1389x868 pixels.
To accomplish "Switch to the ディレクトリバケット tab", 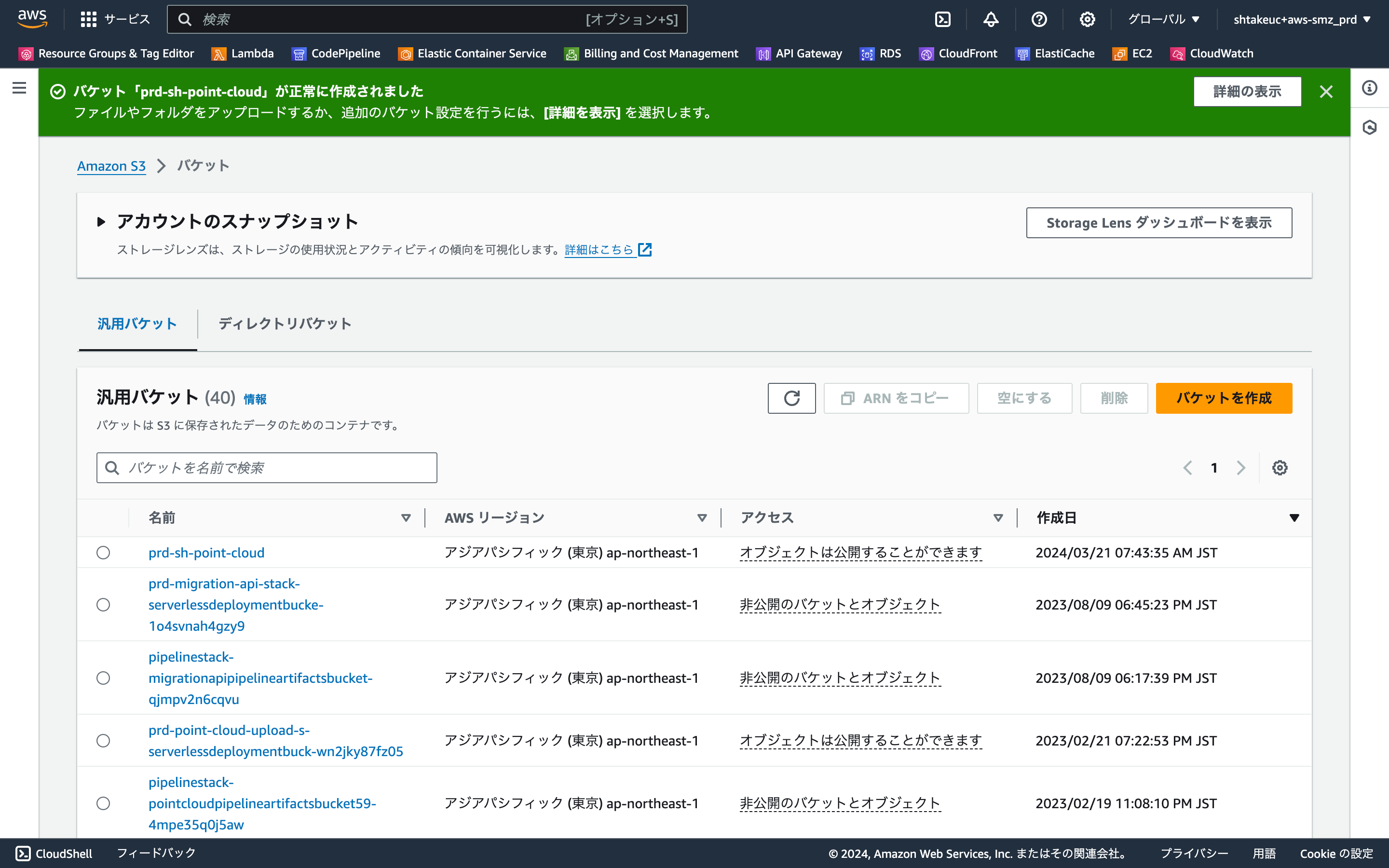I will (x=284, y=323).
